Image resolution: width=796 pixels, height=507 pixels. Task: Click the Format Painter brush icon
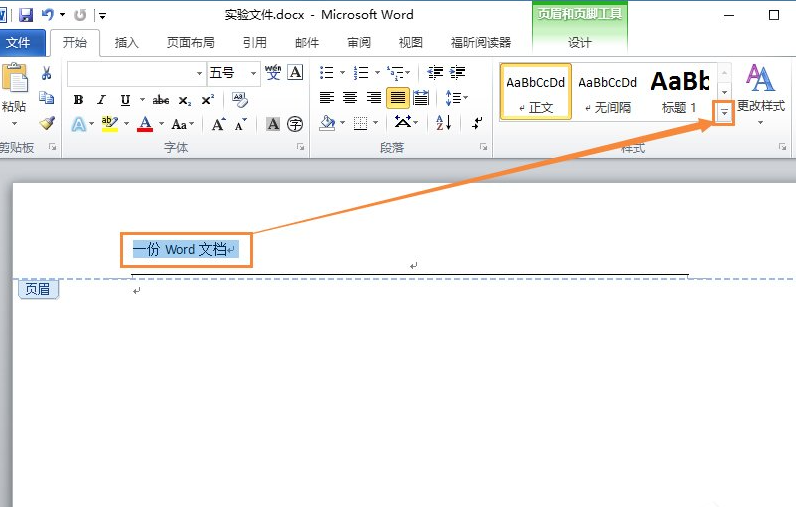point(46,123)
